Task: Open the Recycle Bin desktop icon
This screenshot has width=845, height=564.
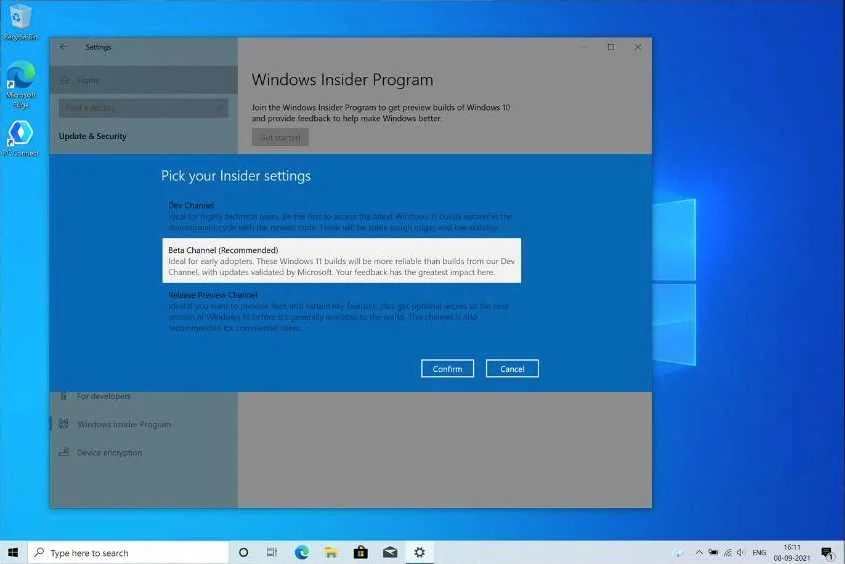Action: coord(20,22)
